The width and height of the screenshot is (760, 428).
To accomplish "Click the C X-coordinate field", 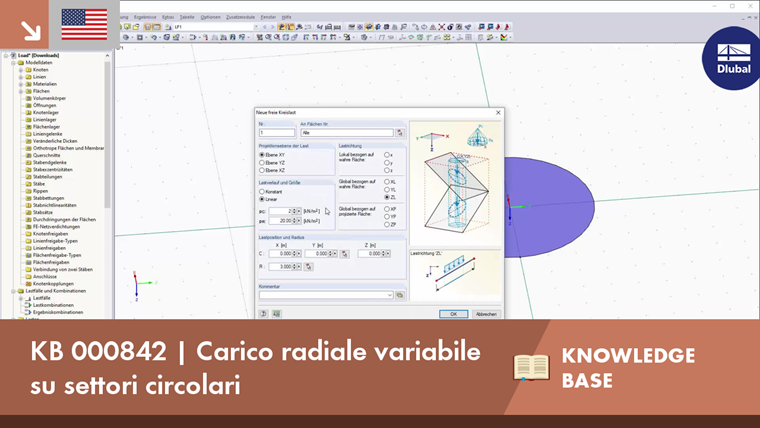I will pos(281,254).
